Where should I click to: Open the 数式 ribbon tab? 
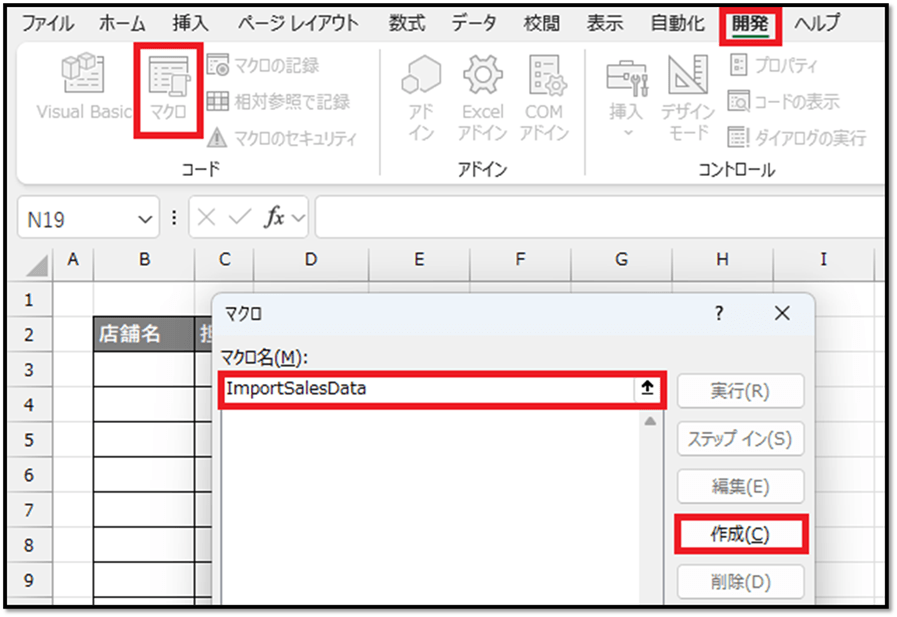pos(407,24)
